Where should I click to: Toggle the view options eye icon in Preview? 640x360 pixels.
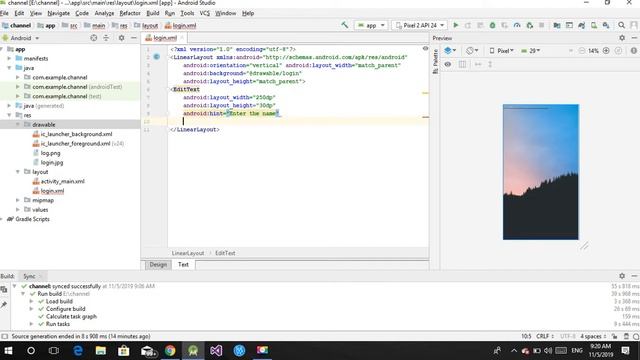pos(448,64)
